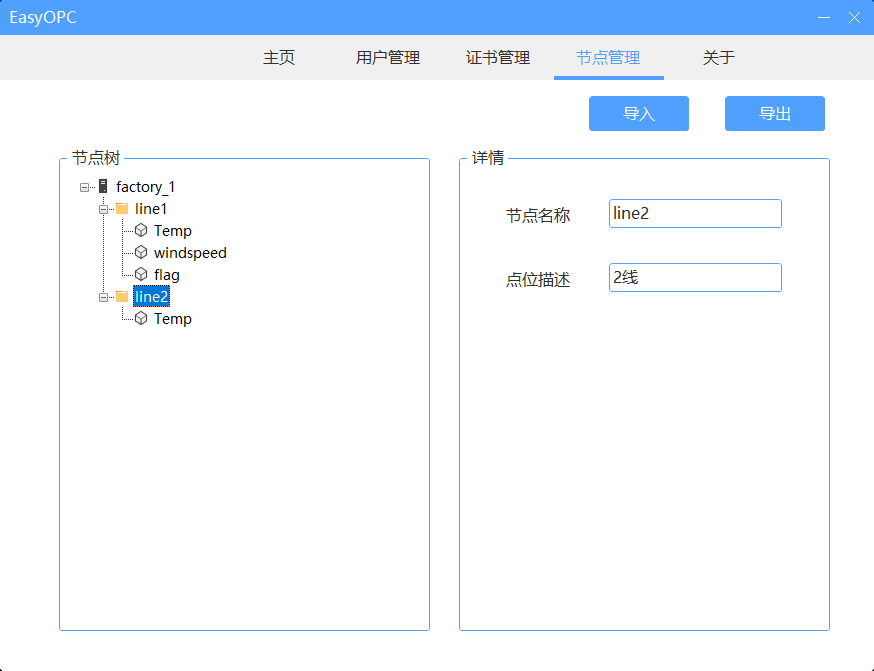The width and height of the screenshot is (874, 671).
Task: Click the factory_1 server icon
Action: pos(101,186)
